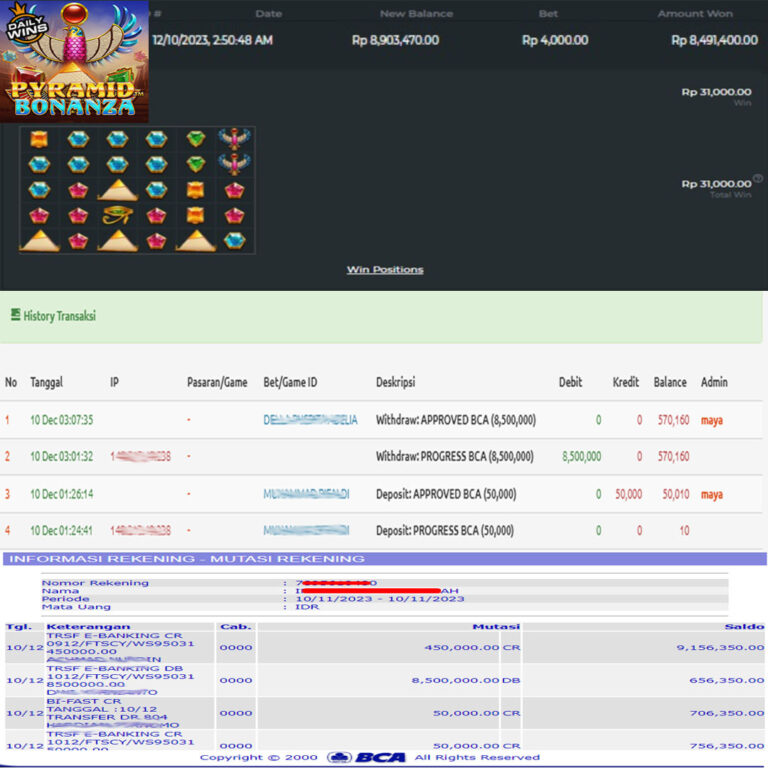
Task: Click the History Transaksi list icon
Action: click(x=15, y=315)
